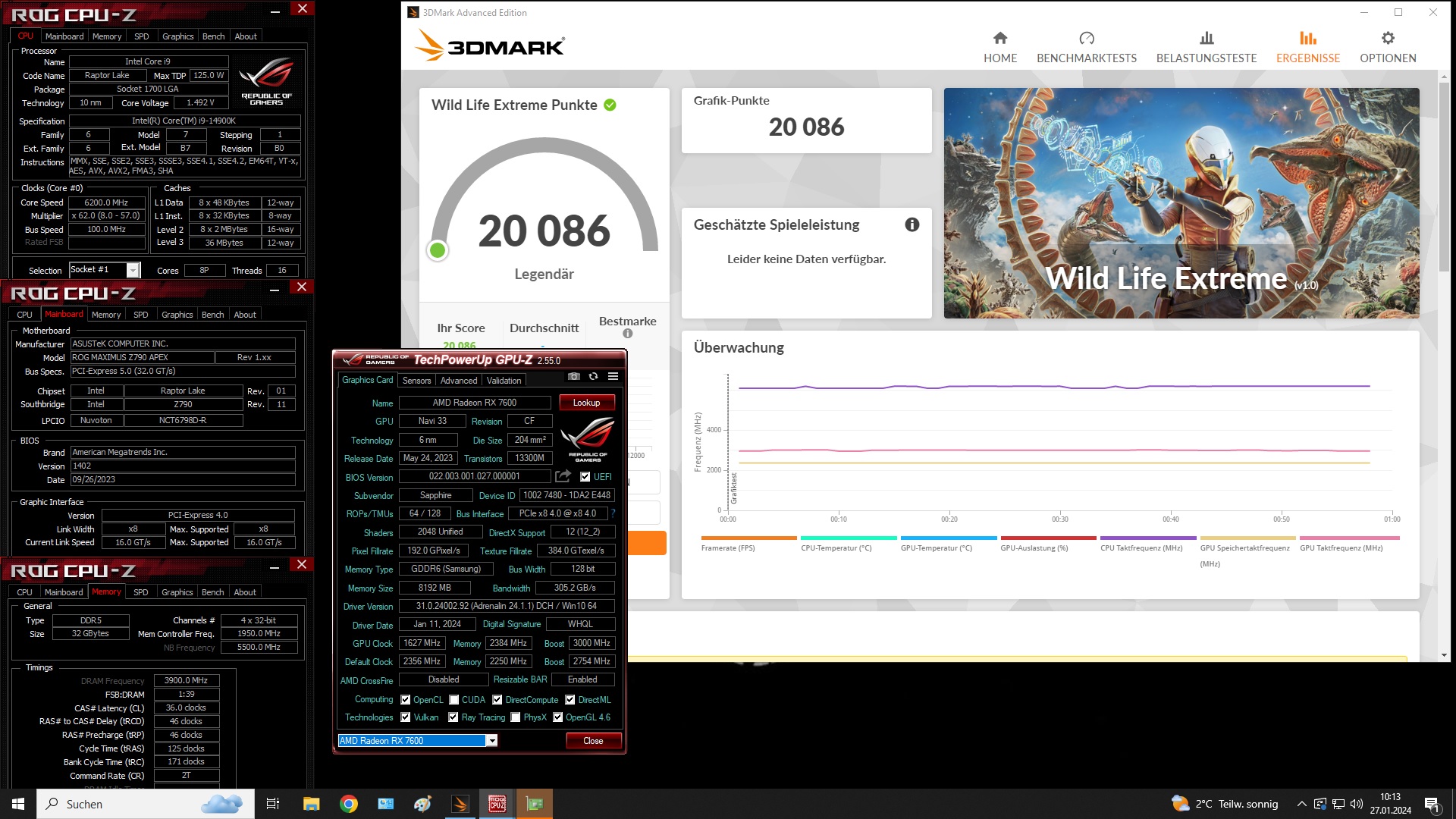Click the Wild Life Extreme artwork thumbnail
The height and width of the screenshot is (819, 1456).
click(x=1181, y=202)
